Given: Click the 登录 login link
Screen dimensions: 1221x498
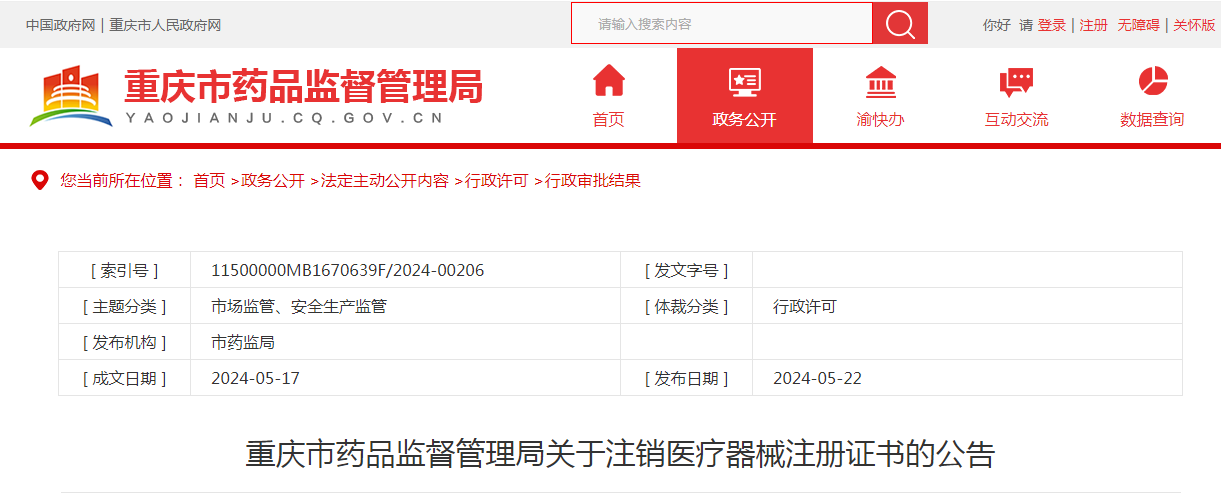Looking at the screenshot, I should [1052, 25].
